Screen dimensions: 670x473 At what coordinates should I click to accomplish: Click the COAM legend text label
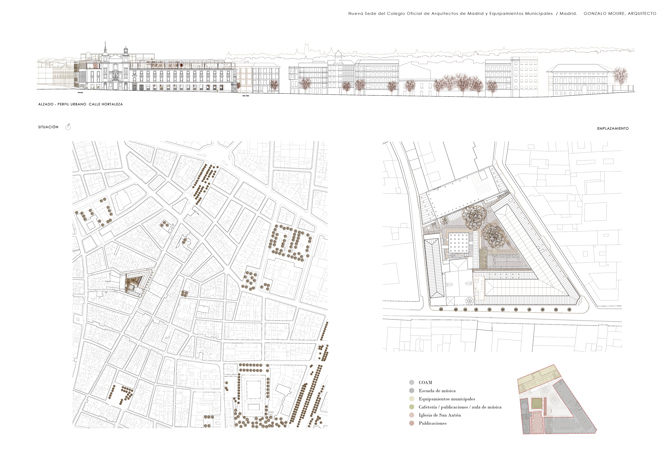pyautogui.click(x=426, y=382)
